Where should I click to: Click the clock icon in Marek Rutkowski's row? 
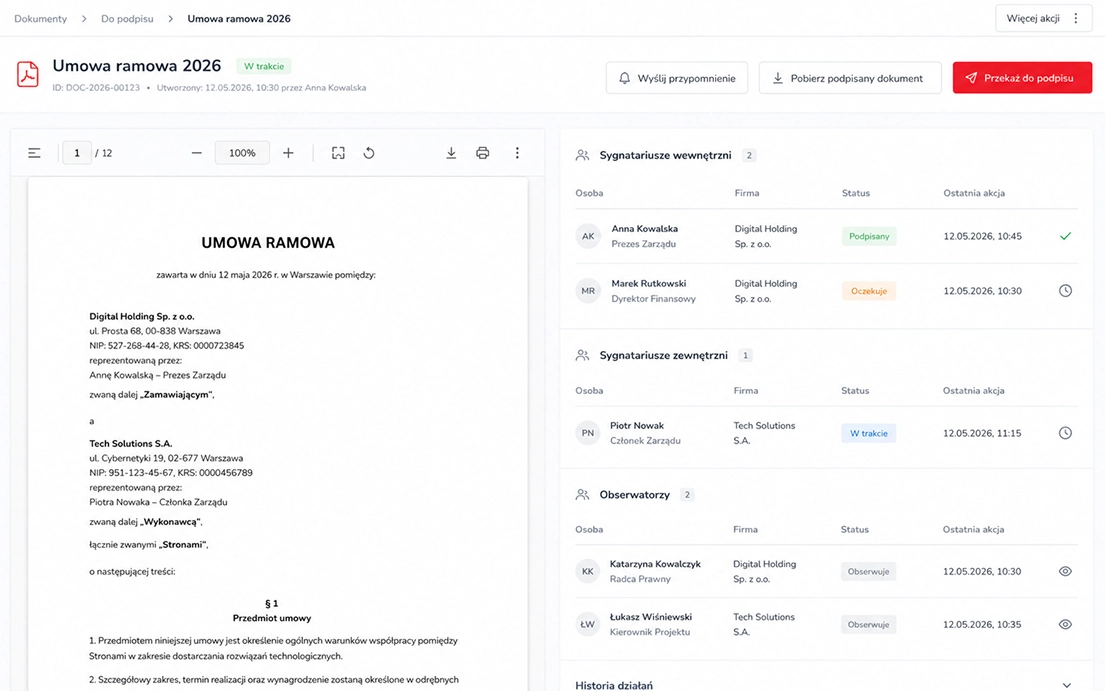point(1066,291)
